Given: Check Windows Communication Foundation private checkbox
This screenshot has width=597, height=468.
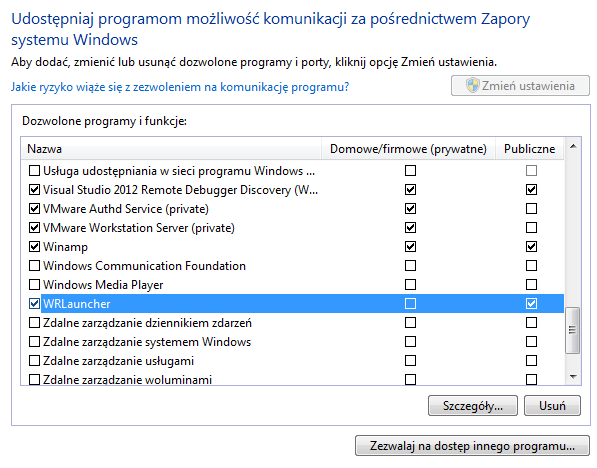Looking at the screenshot, I should 410,265.
